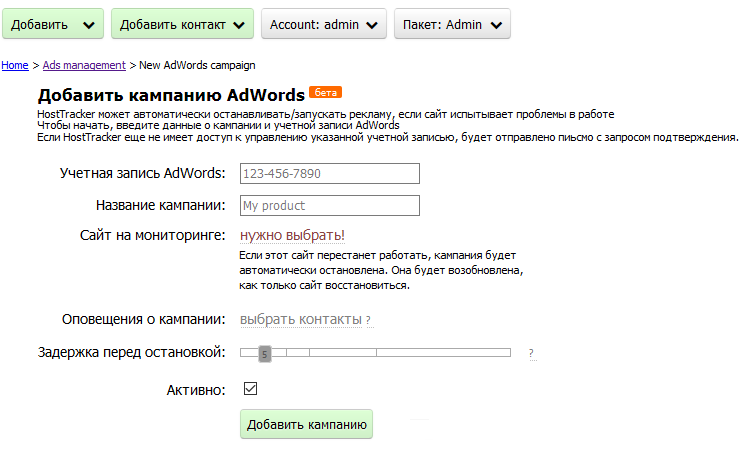Click the нужно выбрать! site link
Image resolution: width=750 pixels, height=450 pixels.
click(292, 236)
